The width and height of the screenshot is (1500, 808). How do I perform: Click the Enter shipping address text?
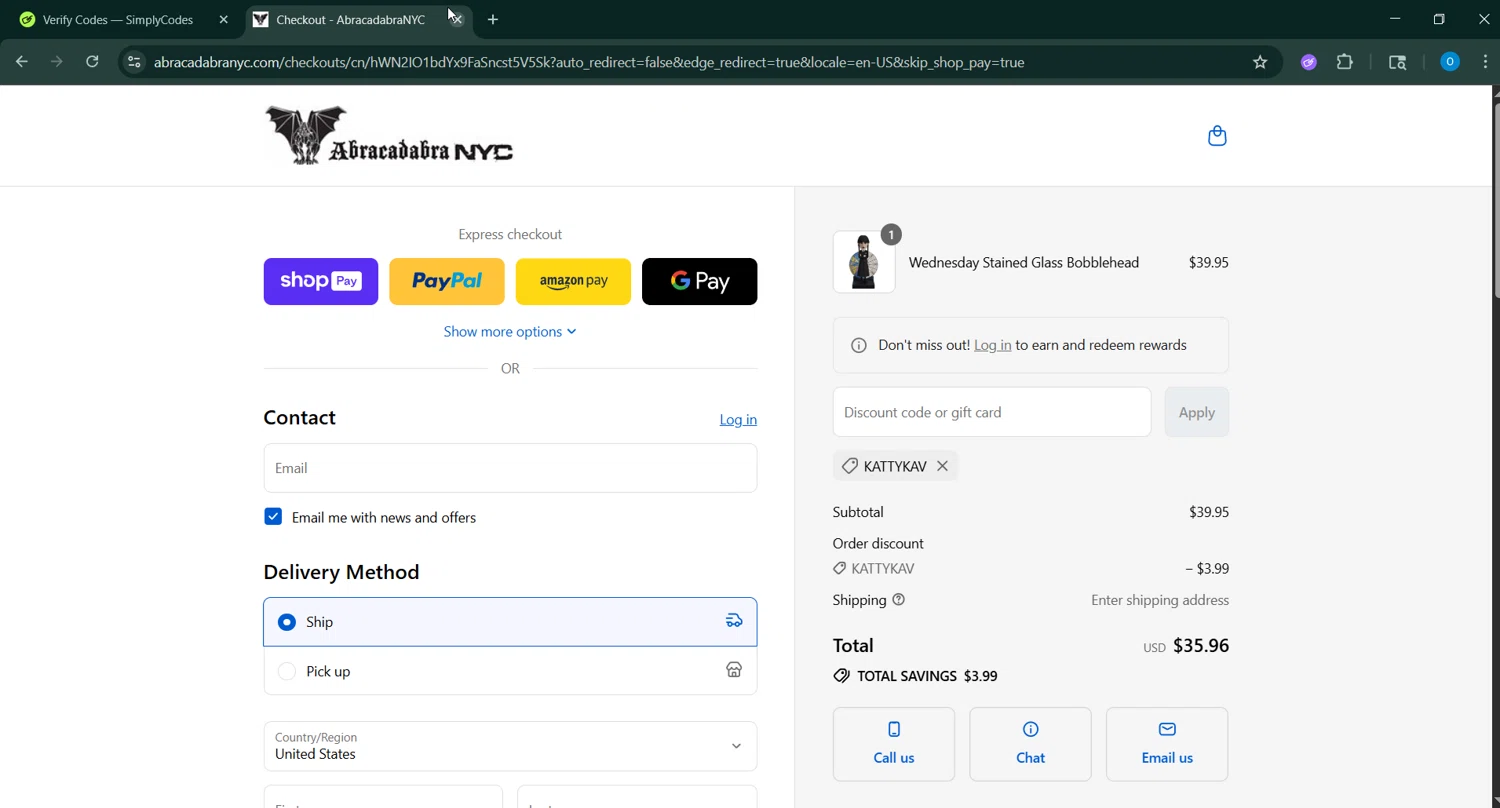1160,600
